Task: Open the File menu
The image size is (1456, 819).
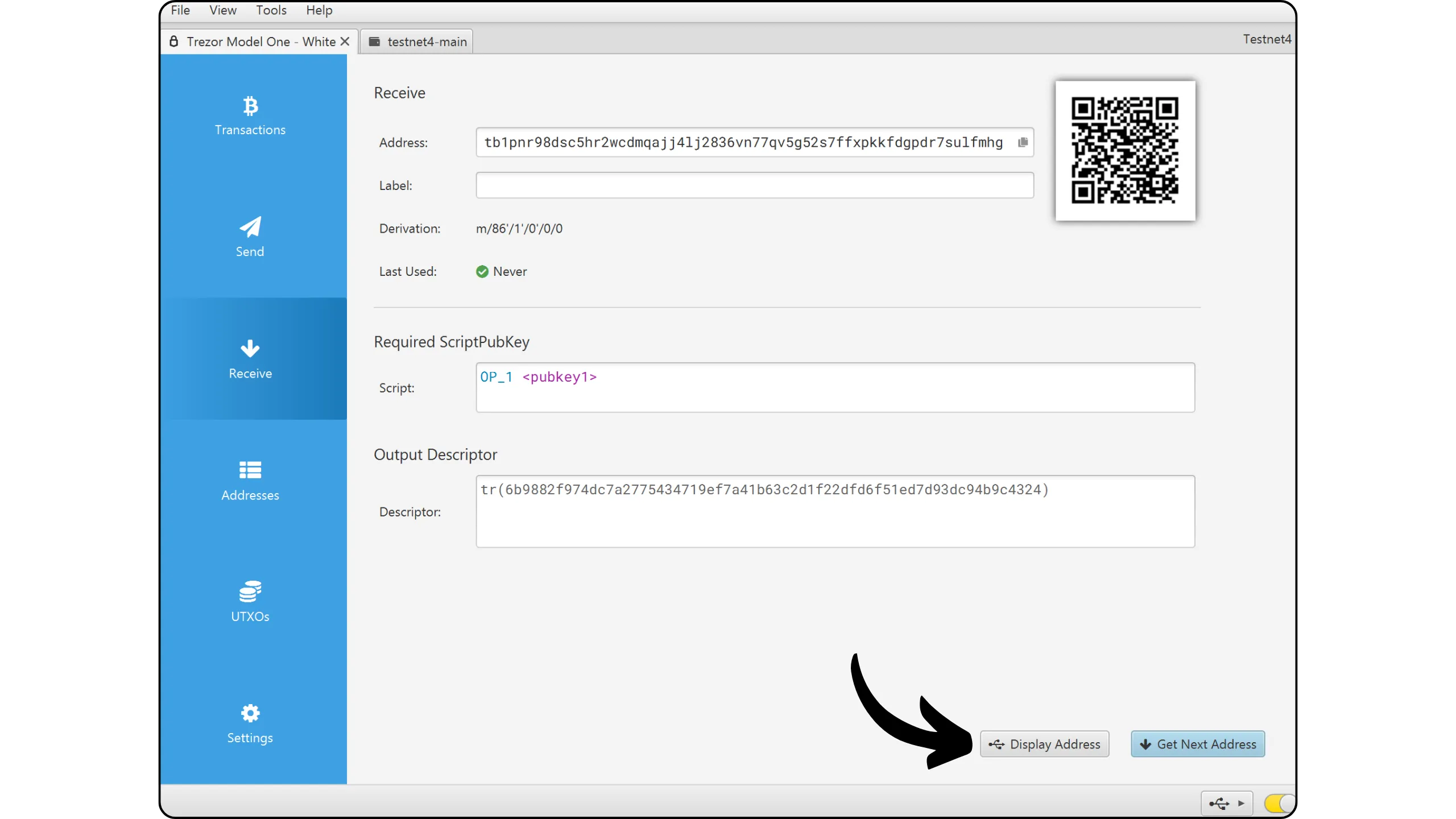Action: pyautogui.click(x=180, y=10)
